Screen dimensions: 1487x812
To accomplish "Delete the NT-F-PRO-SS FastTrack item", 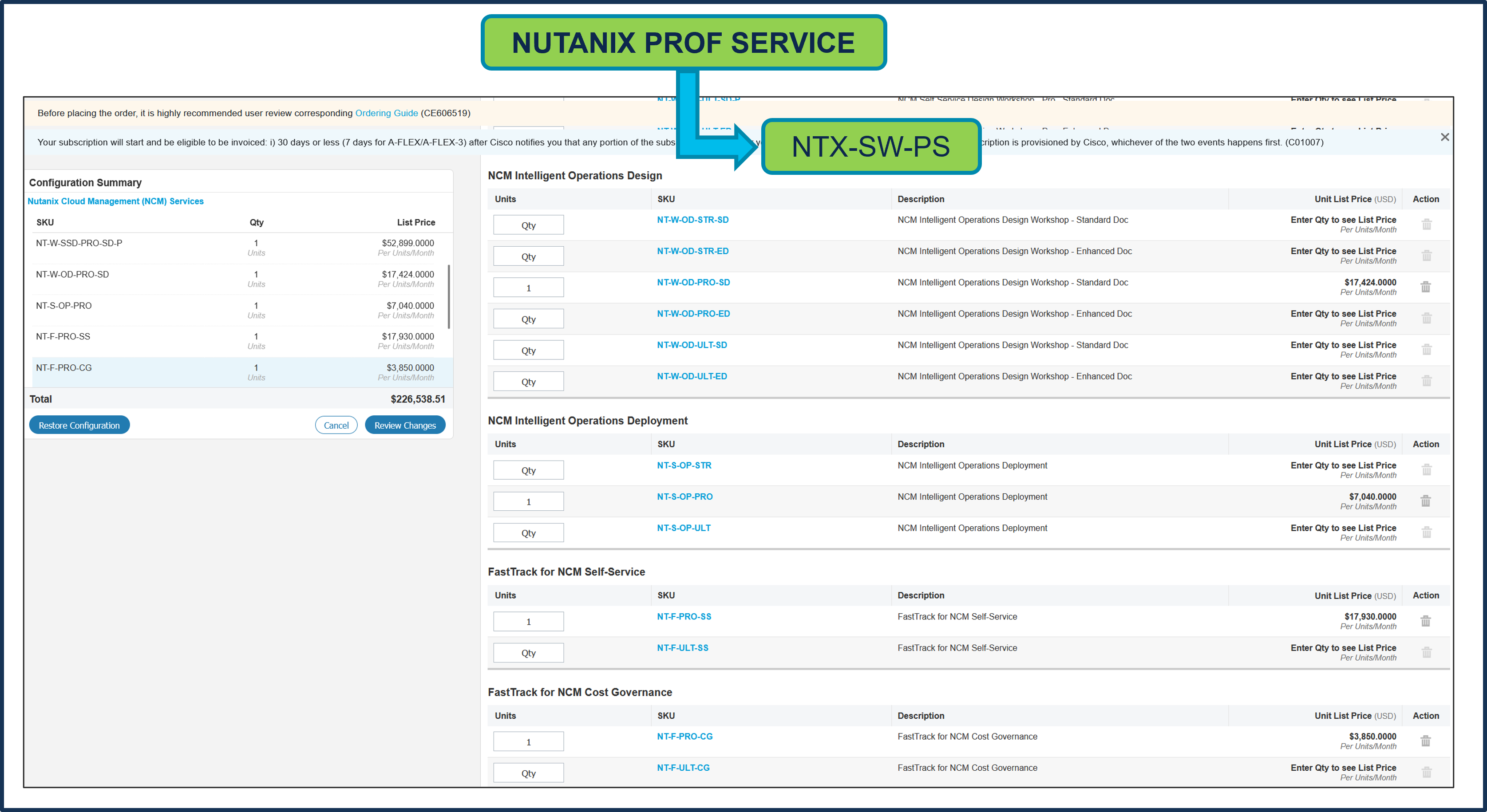I will [1426, 620].
